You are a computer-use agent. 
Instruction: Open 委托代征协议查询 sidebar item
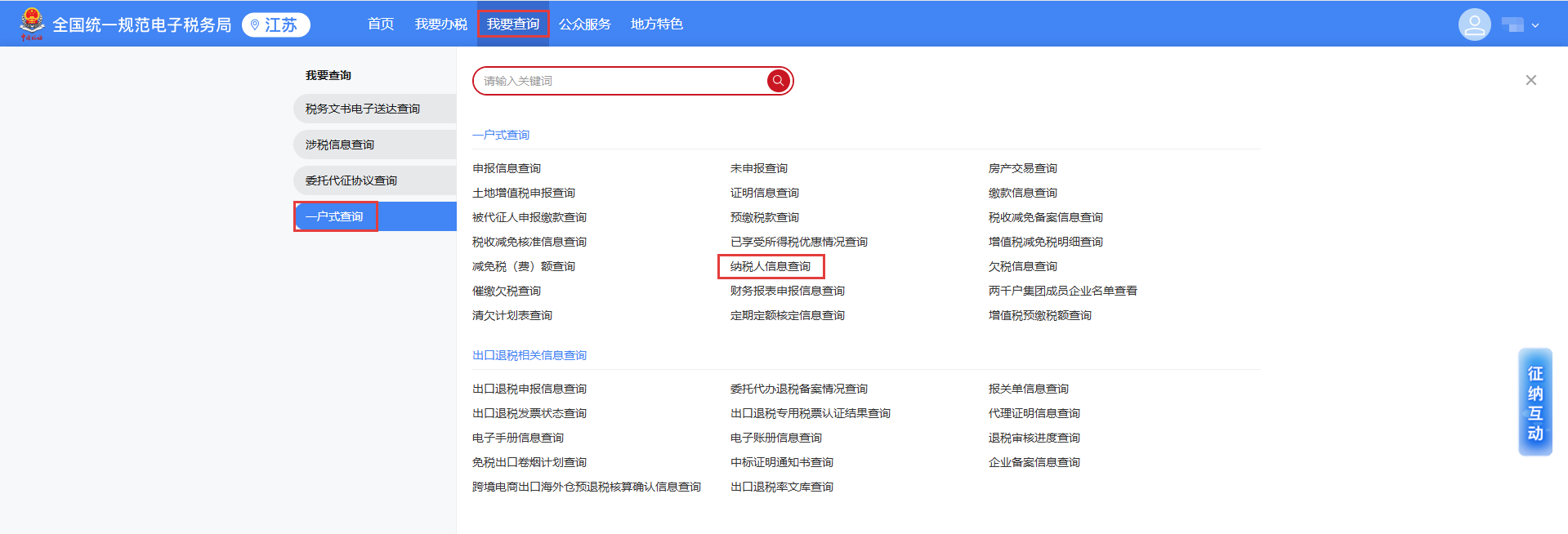click(351, 180)
